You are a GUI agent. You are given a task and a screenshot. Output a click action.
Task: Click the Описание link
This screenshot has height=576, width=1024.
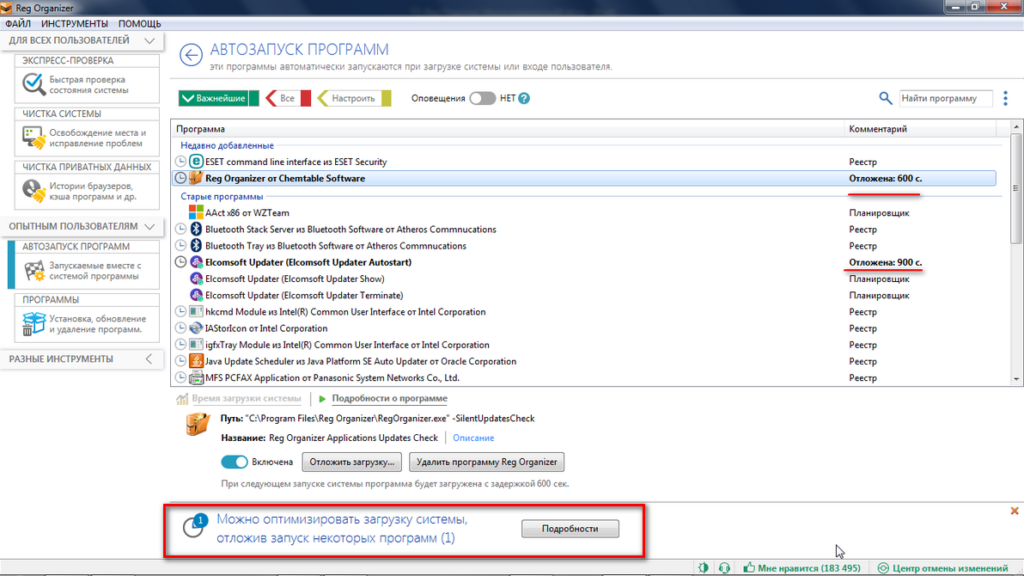(473, 438)
